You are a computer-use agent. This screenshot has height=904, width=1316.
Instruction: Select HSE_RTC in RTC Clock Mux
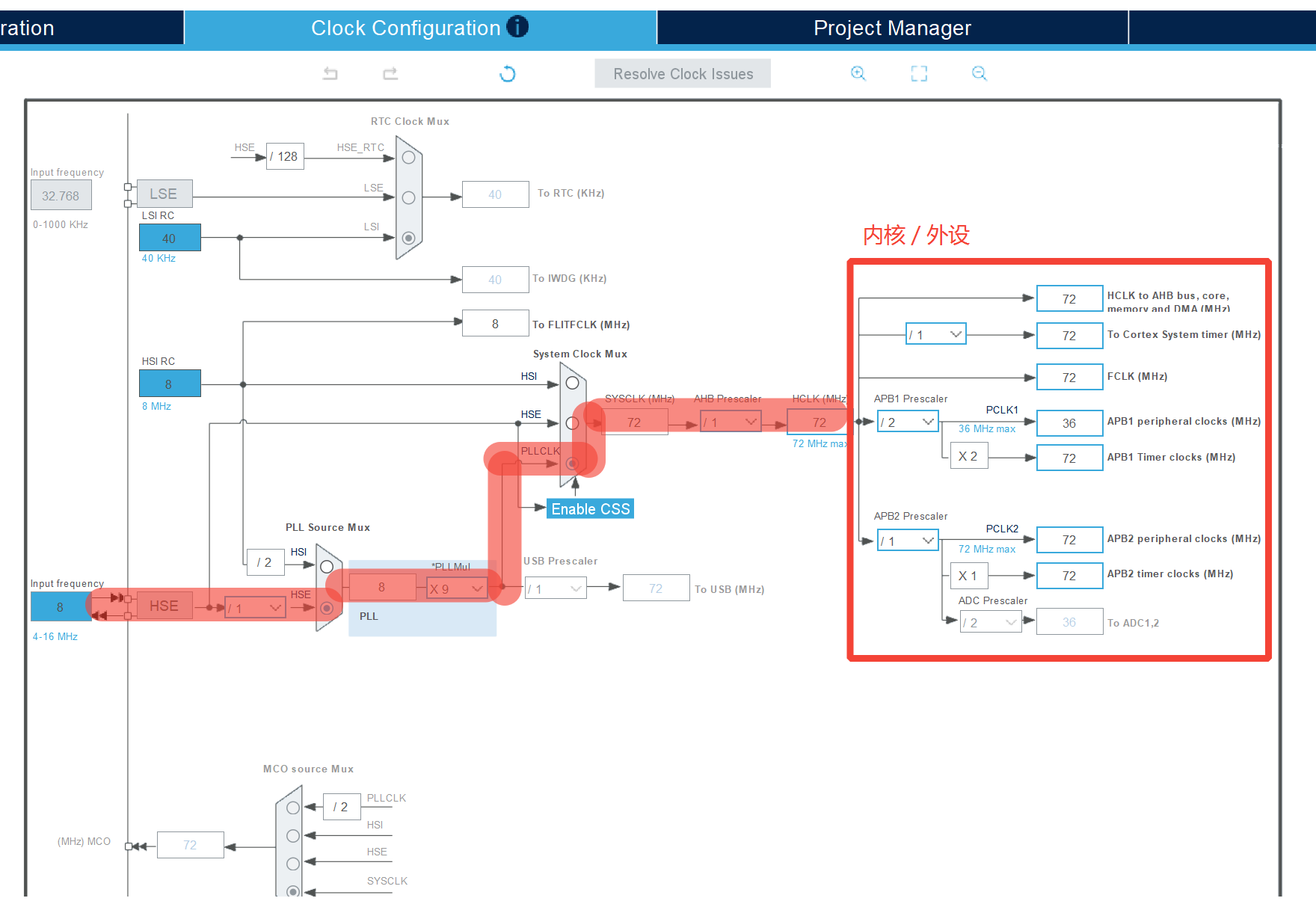coord(408,158)
